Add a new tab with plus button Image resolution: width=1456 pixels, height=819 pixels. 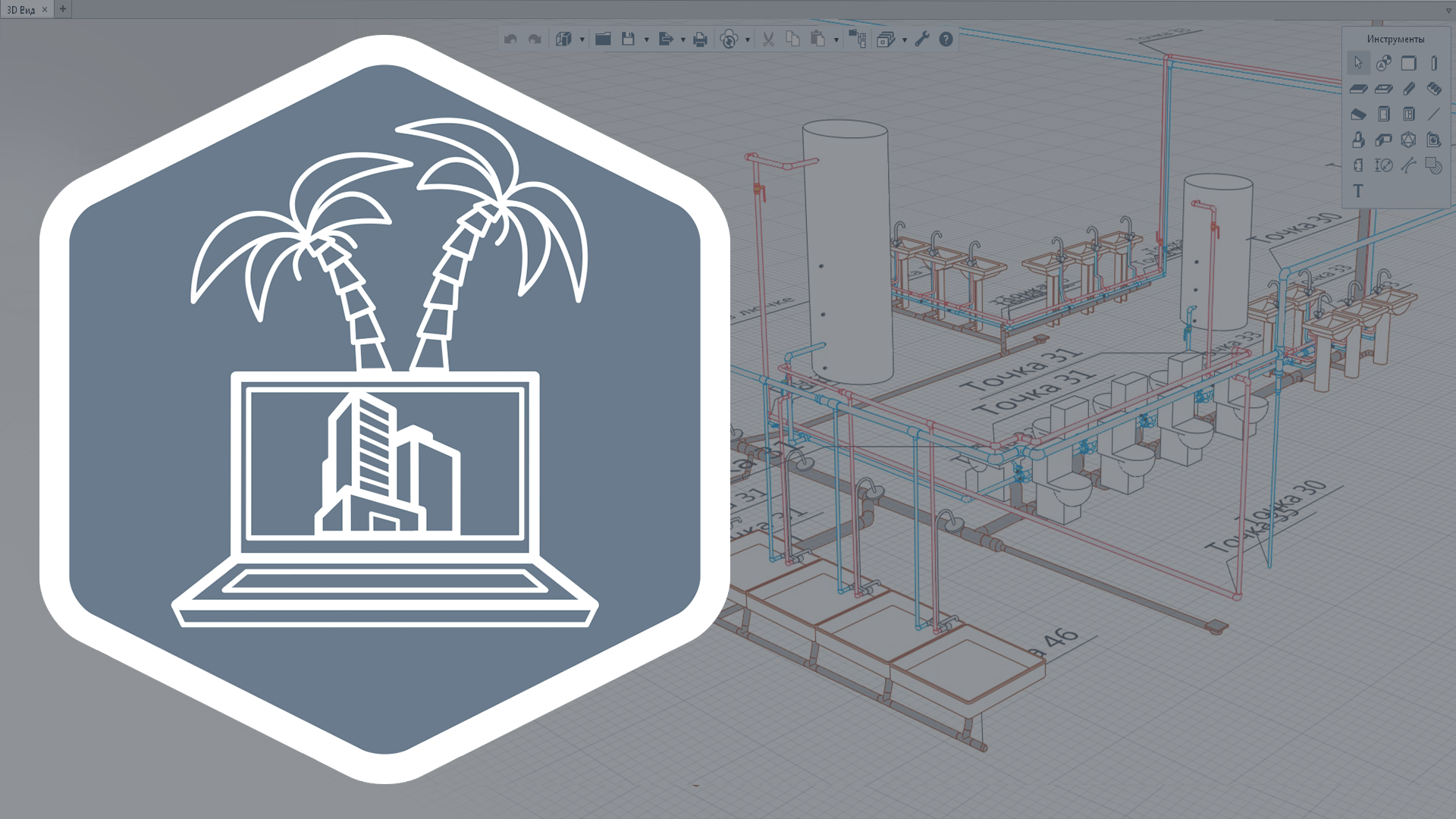point(63,9)
